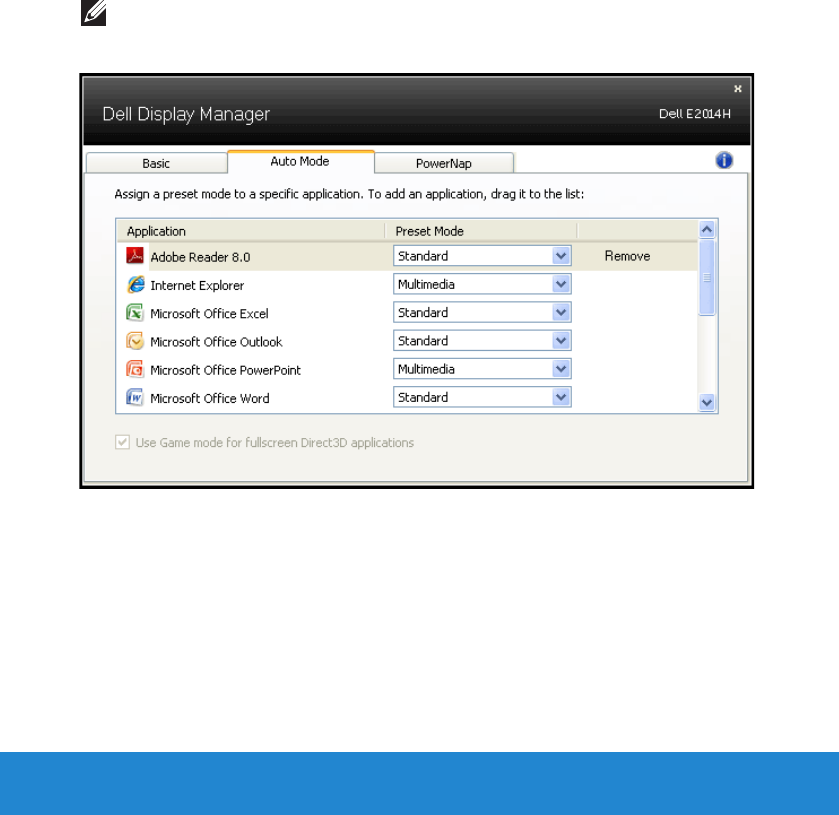Click the Microsoft Office Word icon

(x=135, y=398)
